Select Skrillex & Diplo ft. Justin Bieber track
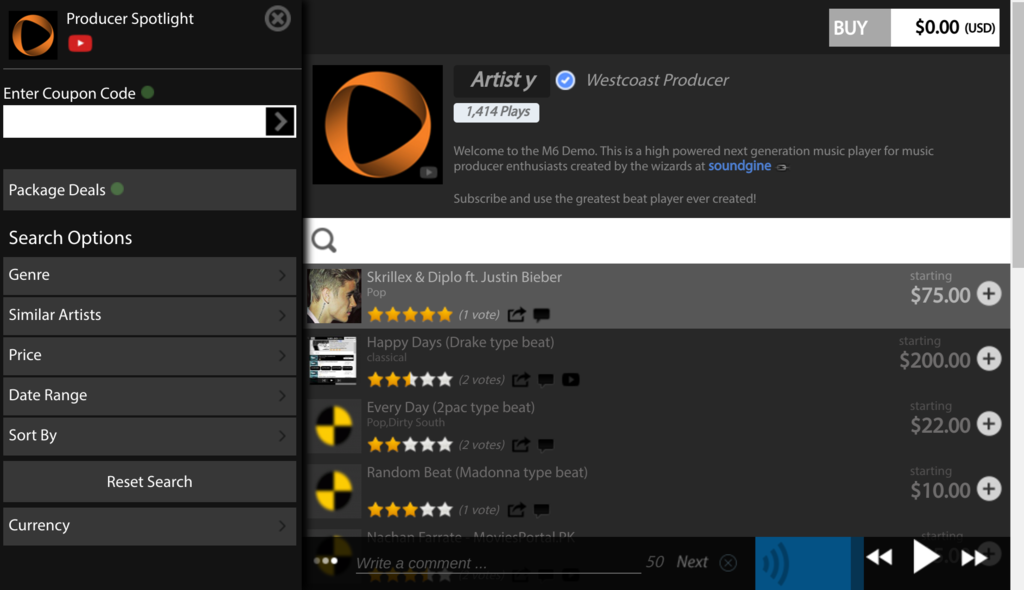 click(x=464, y=277)
